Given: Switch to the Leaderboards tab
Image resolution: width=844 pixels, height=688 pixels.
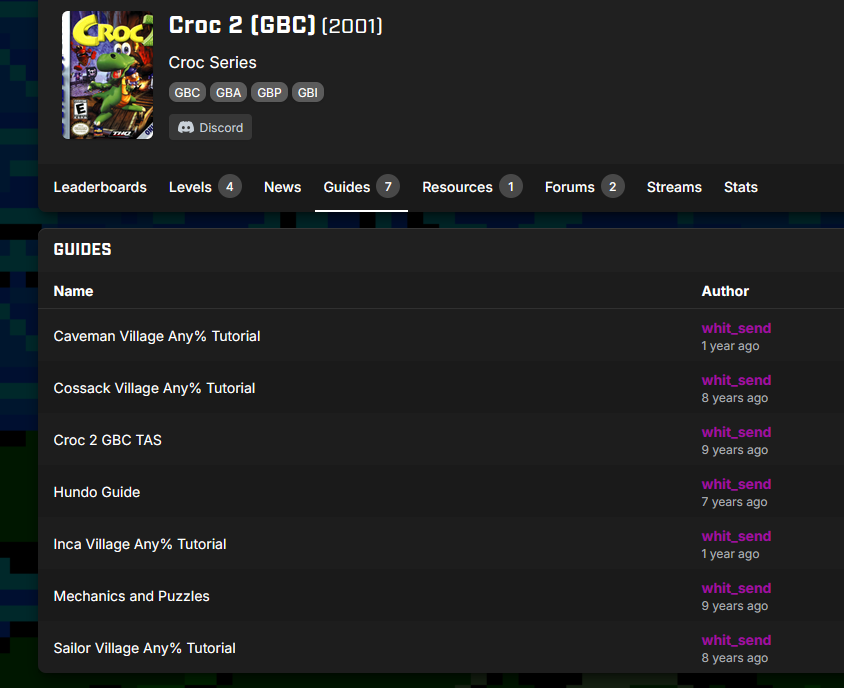Looking at the screenshot, I should point(100,187).
